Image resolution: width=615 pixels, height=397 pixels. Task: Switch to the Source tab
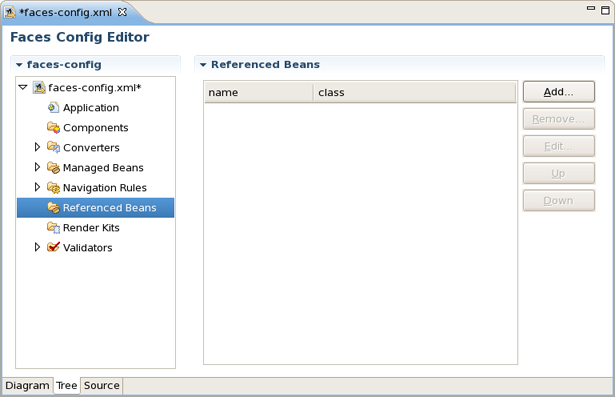click(x=102, y=386)
